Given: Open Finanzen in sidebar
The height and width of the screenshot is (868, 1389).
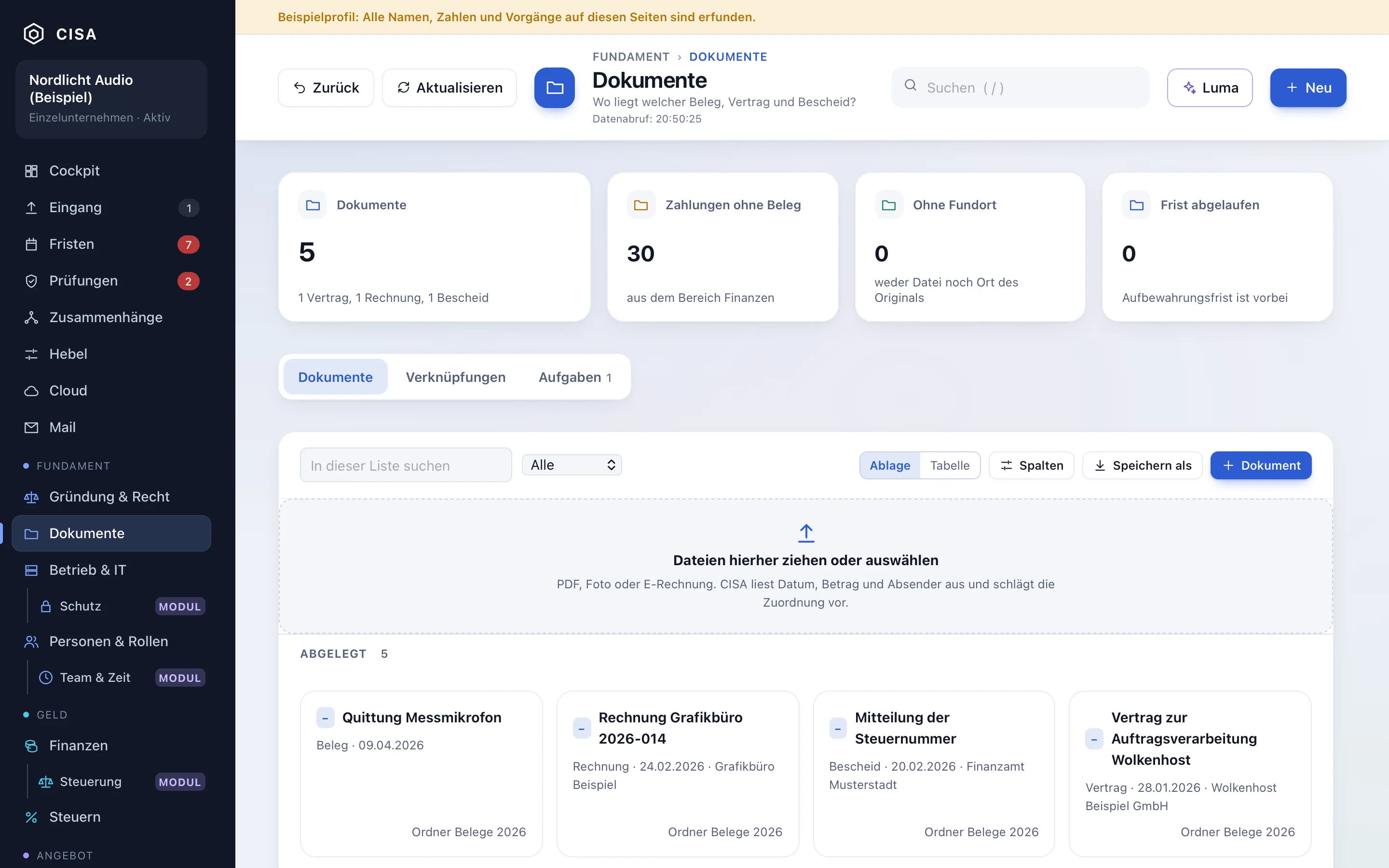Looking at the screenshot, I should pyautogui.click(x=111, y=745).
